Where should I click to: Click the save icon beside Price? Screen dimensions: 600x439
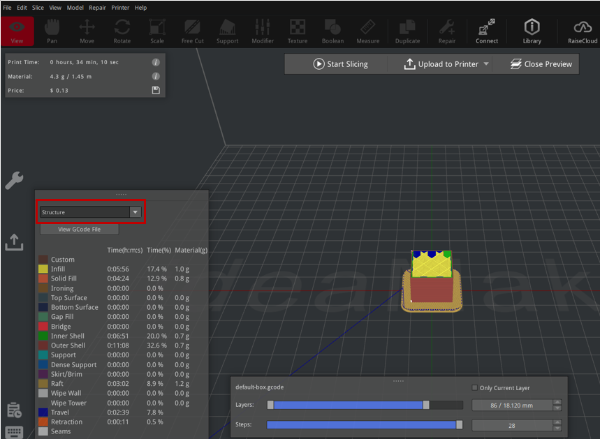point(156,90)
